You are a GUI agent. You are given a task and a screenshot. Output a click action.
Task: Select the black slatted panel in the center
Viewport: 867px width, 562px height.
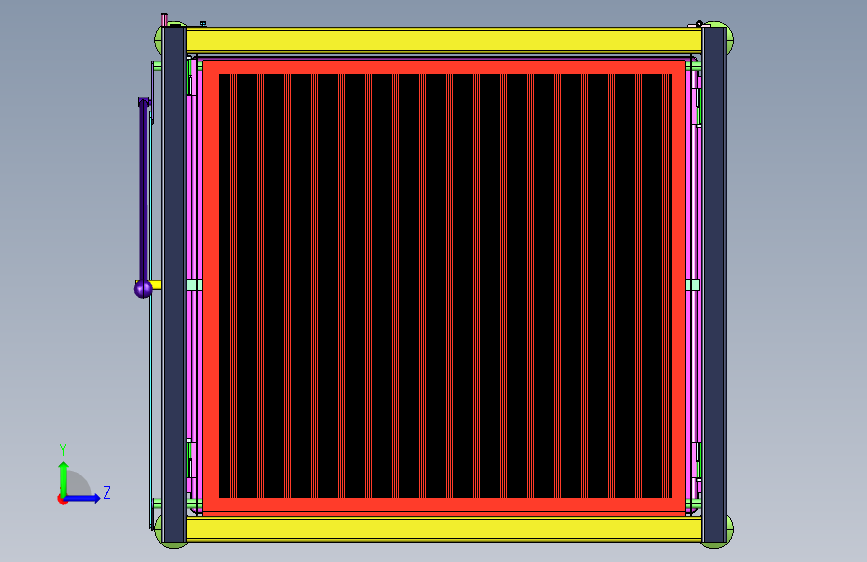pos(445,286)
